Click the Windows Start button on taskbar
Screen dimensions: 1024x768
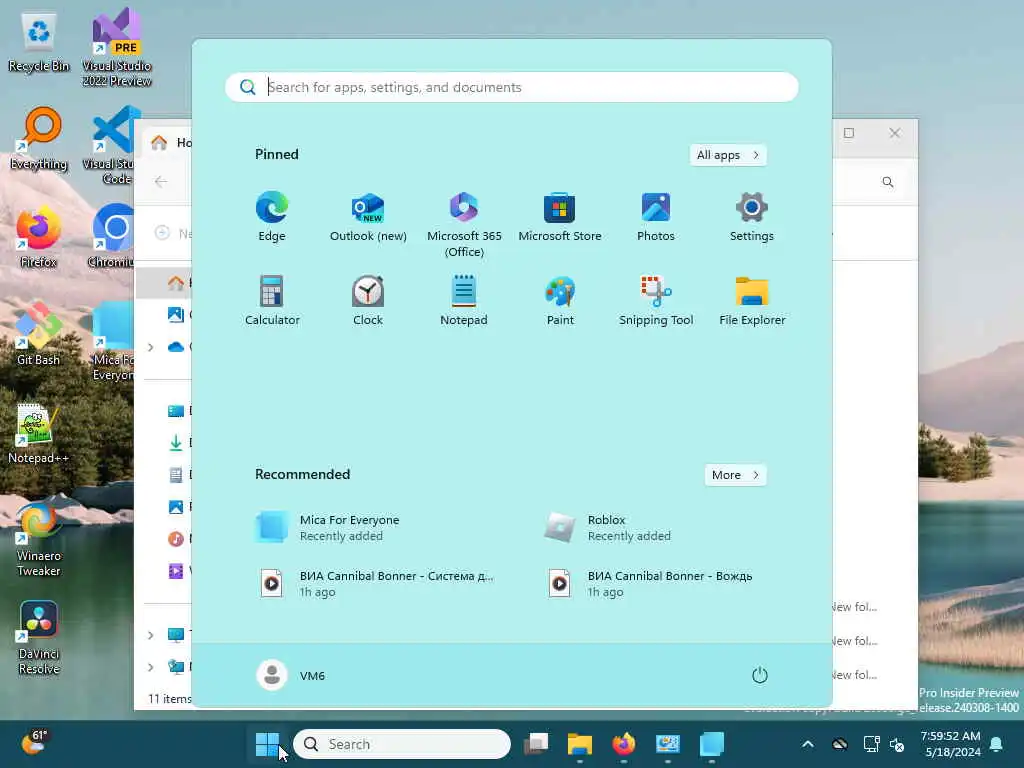point(267,744)
